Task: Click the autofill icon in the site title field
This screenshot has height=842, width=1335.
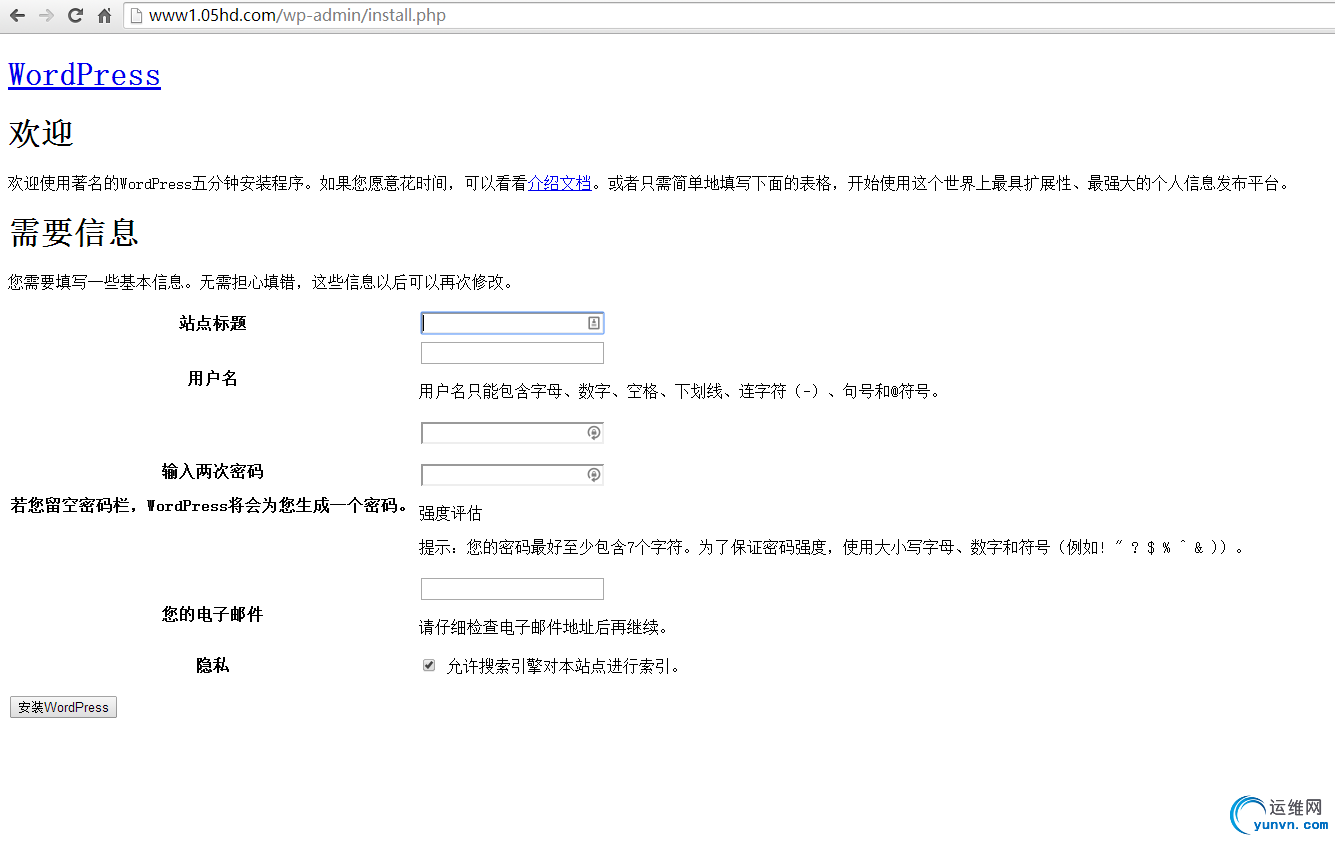Action: pyautogui.click(x=593, y=323)
